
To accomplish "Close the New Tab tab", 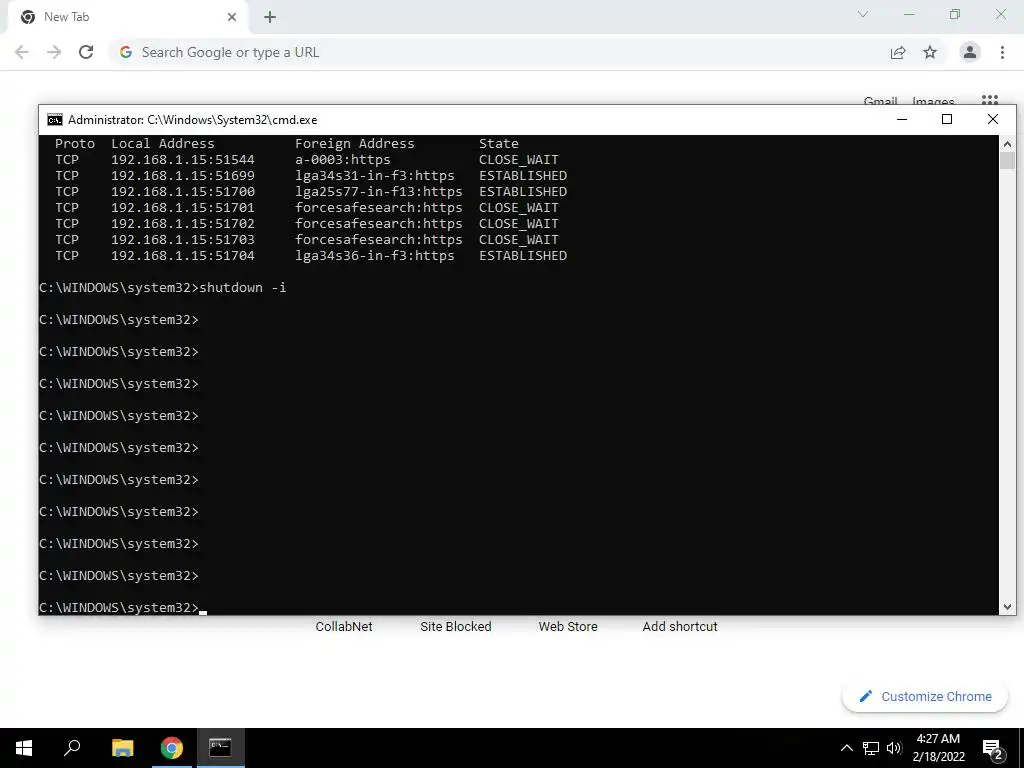I will click(x=232, y=17).
